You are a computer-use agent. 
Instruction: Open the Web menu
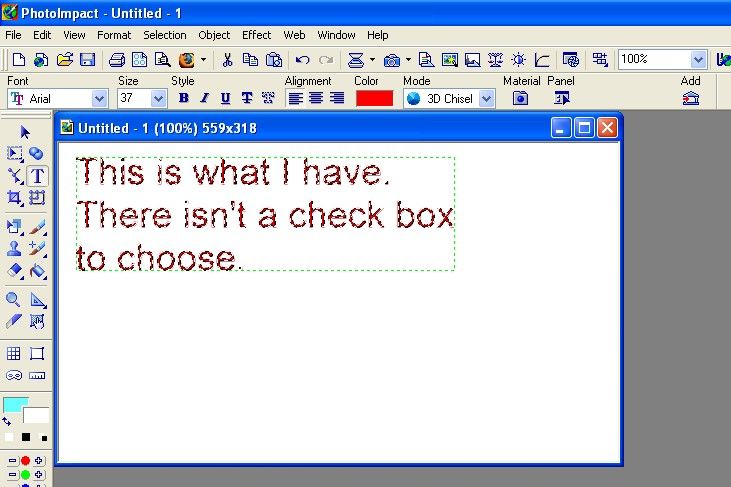click(294, 35)
